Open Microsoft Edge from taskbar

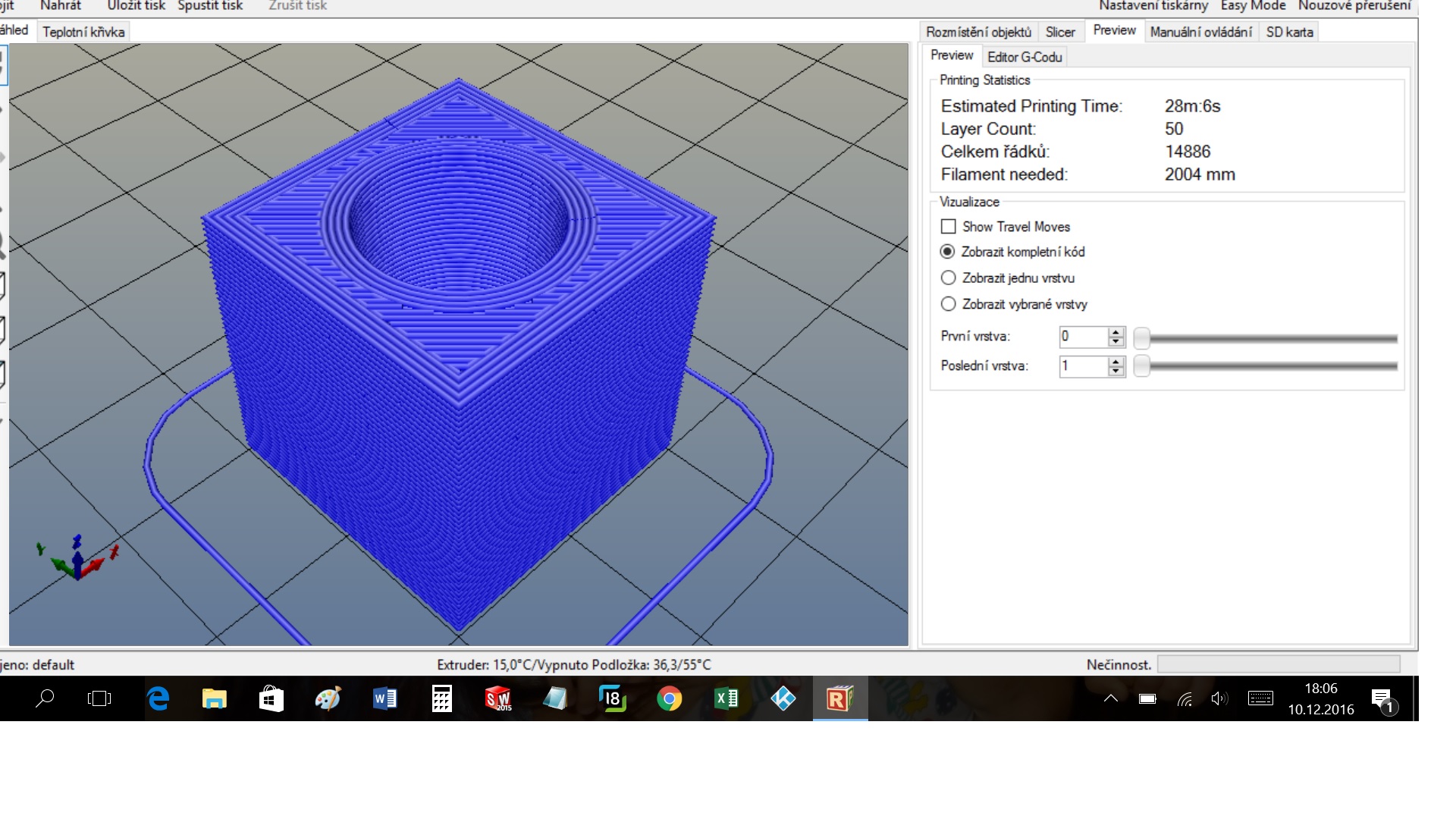click(158, 698)
